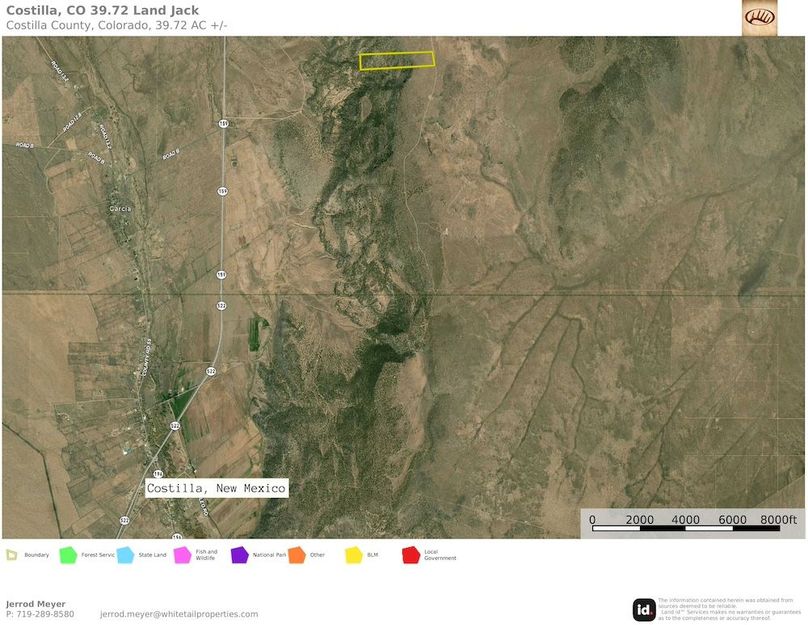Click the BLM legend icon

(x=352, y=552)
